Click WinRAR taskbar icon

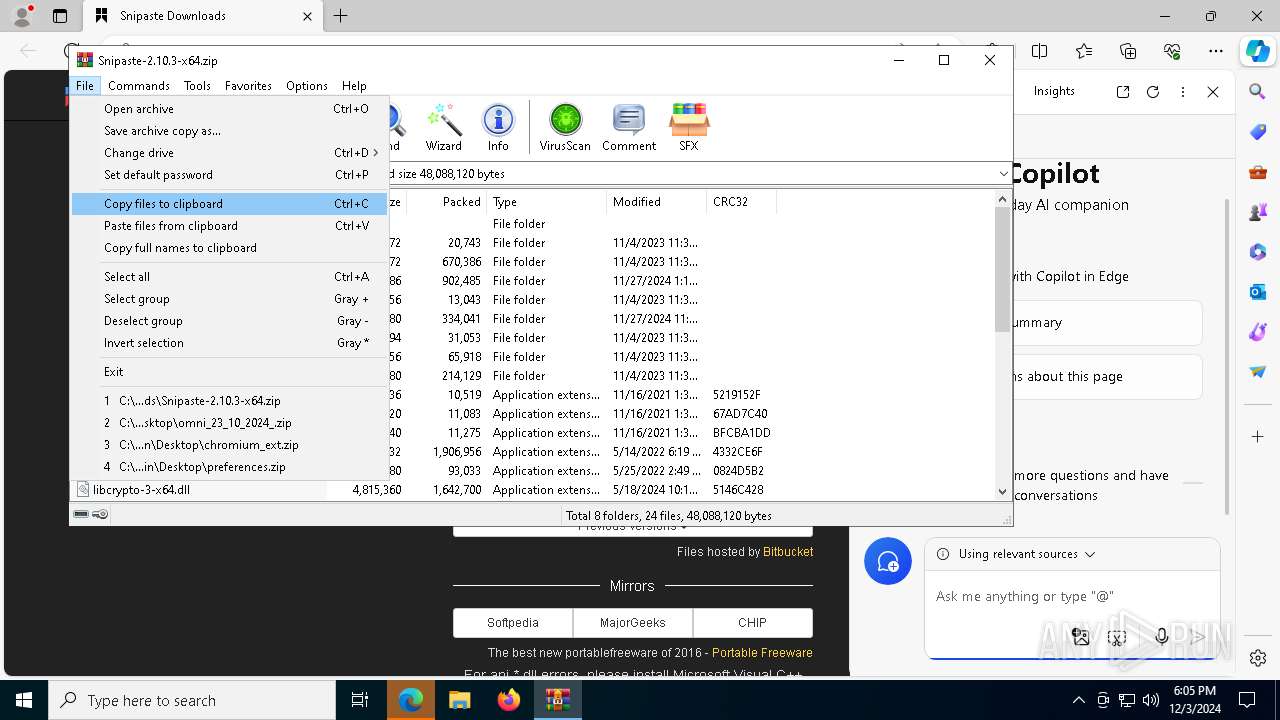click(x=557, y=700)
